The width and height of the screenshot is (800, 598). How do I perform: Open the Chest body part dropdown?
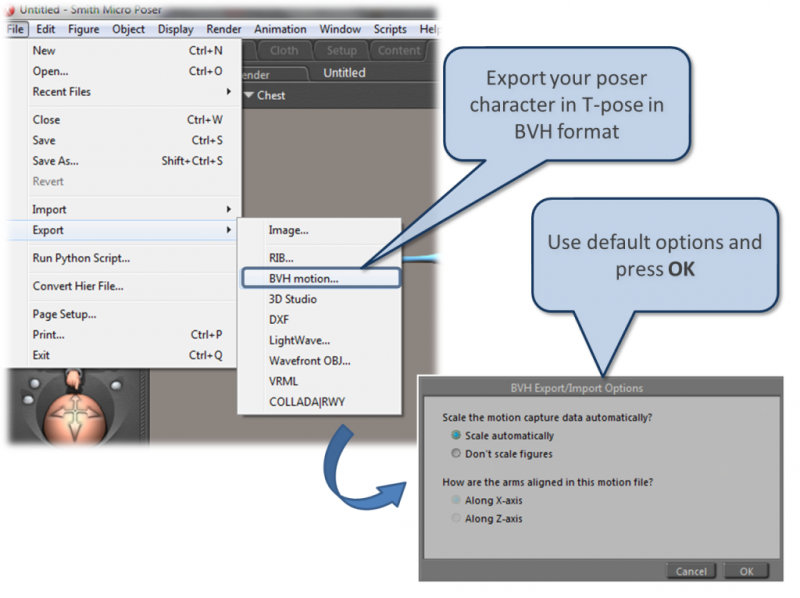click(265, 95)
